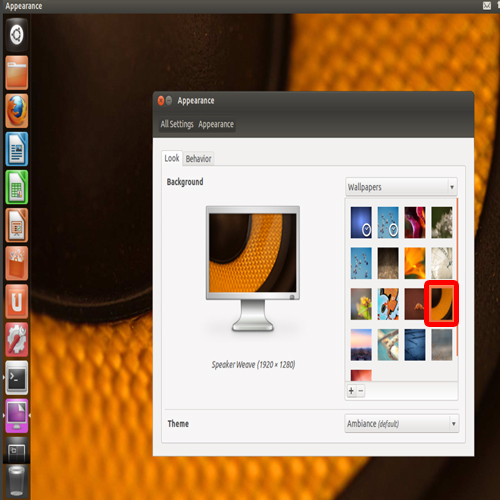Open LibreOffice Impress presentation icon

(16, 225)
